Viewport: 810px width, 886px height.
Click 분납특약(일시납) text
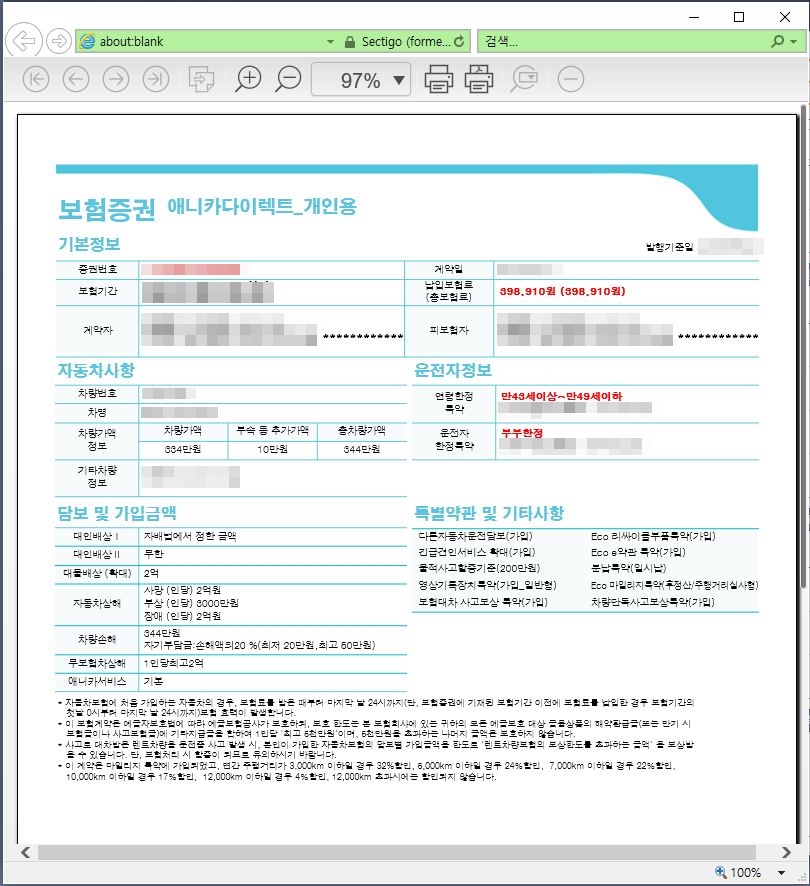coord(629,568)
